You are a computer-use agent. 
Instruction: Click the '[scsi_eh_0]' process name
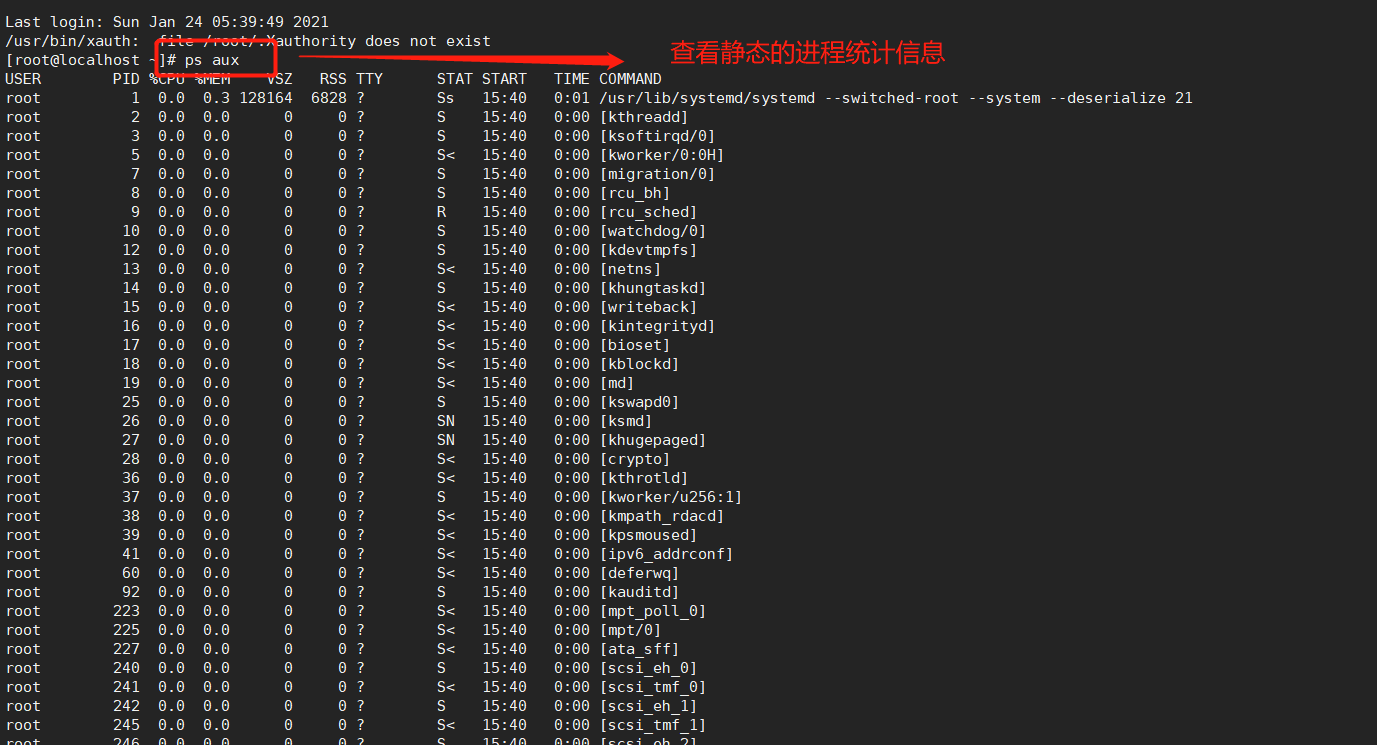[x=648, y=668]
